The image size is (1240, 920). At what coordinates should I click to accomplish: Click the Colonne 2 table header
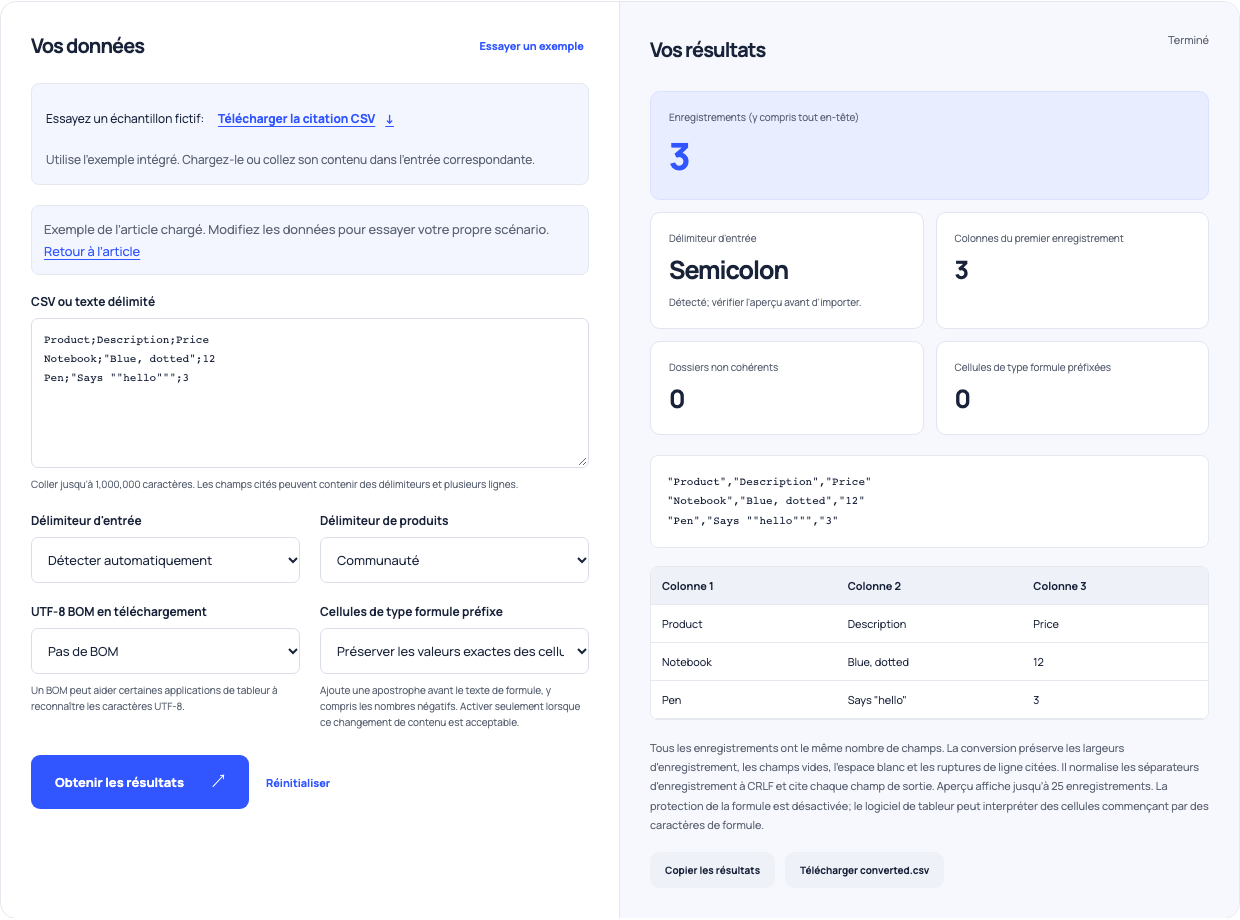pos(929,586)
